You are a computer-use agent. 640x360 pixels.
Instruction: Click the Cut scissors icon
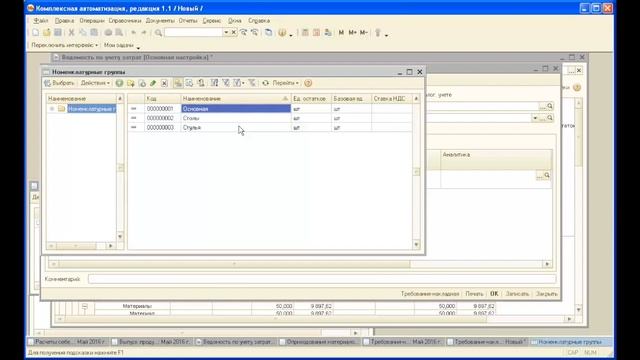[x=71, y=32]
